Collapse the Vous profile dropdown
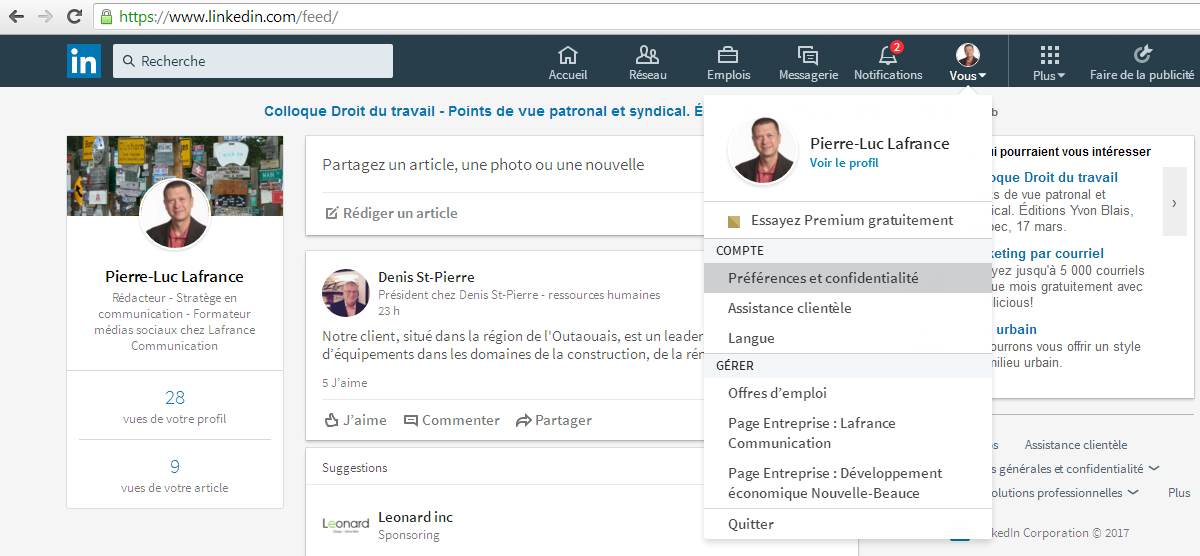This screenshot has height=556, width=1200. tap(968, 62)
